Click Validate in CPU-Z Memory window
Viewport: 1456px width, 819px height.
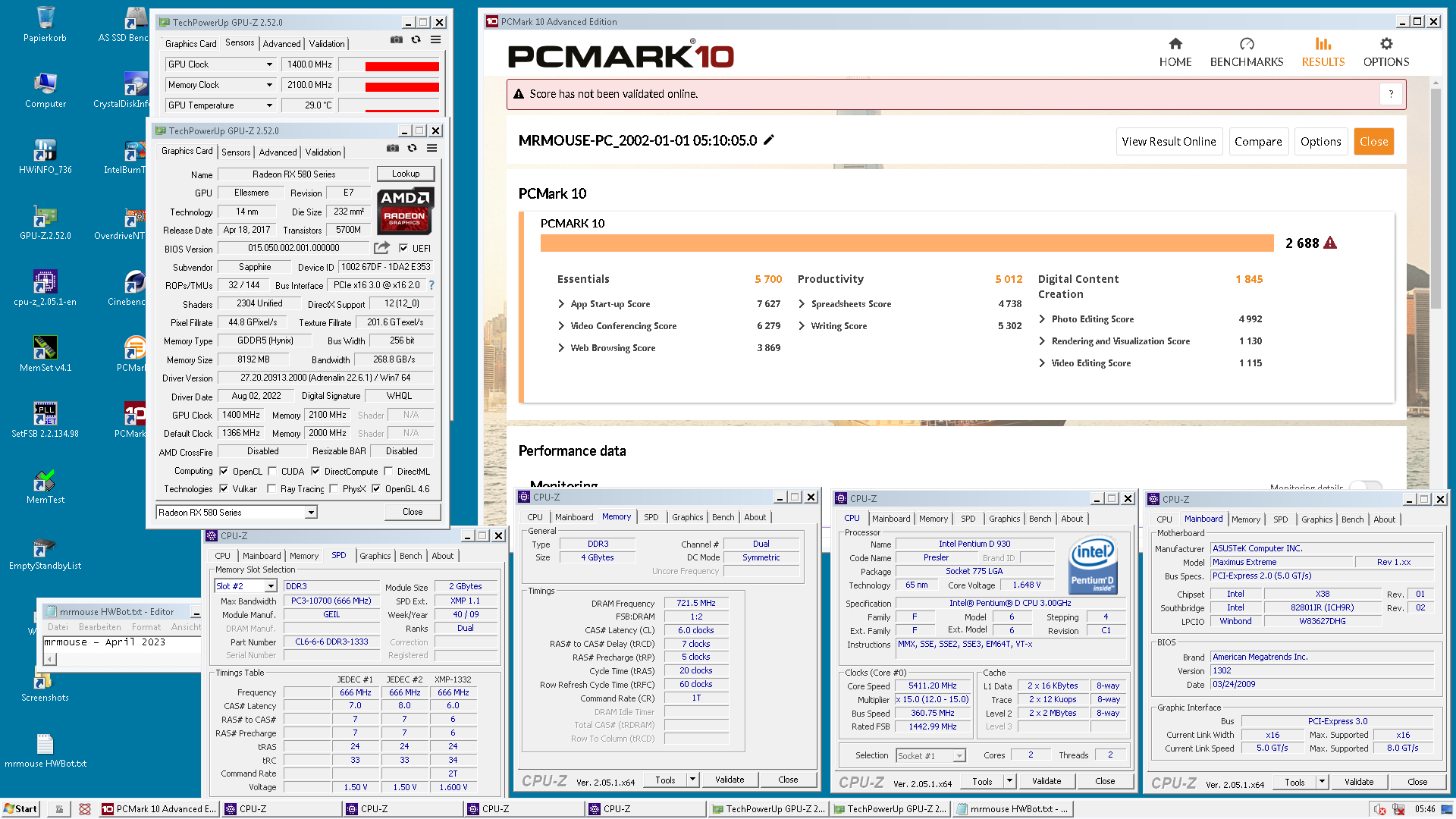[x=730, y=780]
